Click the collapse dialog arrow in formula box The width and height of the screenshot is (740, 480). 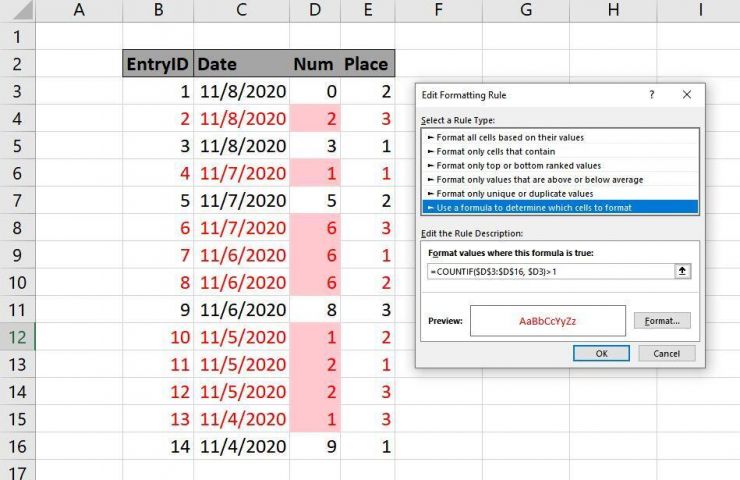coord(682,271)
